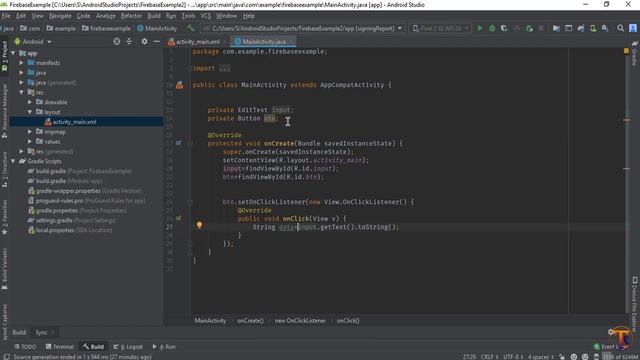Open the Event Log tool window
640x360 pixels.
(611, 347)
